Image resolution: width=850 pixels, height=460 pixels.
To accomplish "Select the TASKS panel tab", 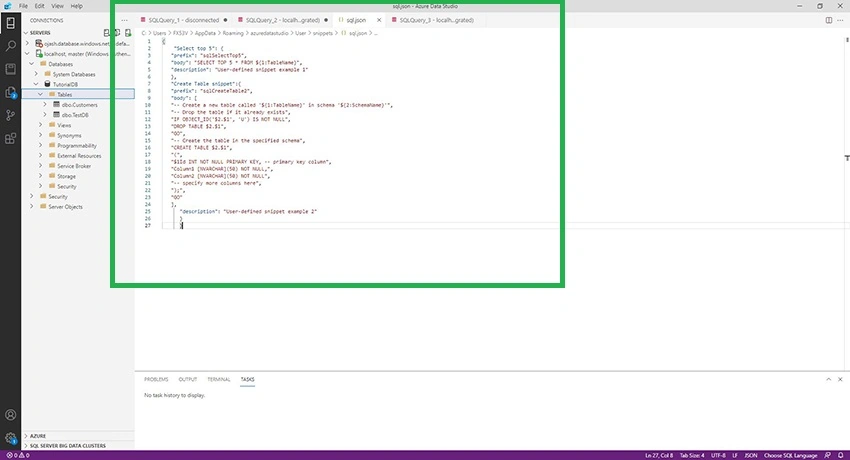I will click(247, 379).
